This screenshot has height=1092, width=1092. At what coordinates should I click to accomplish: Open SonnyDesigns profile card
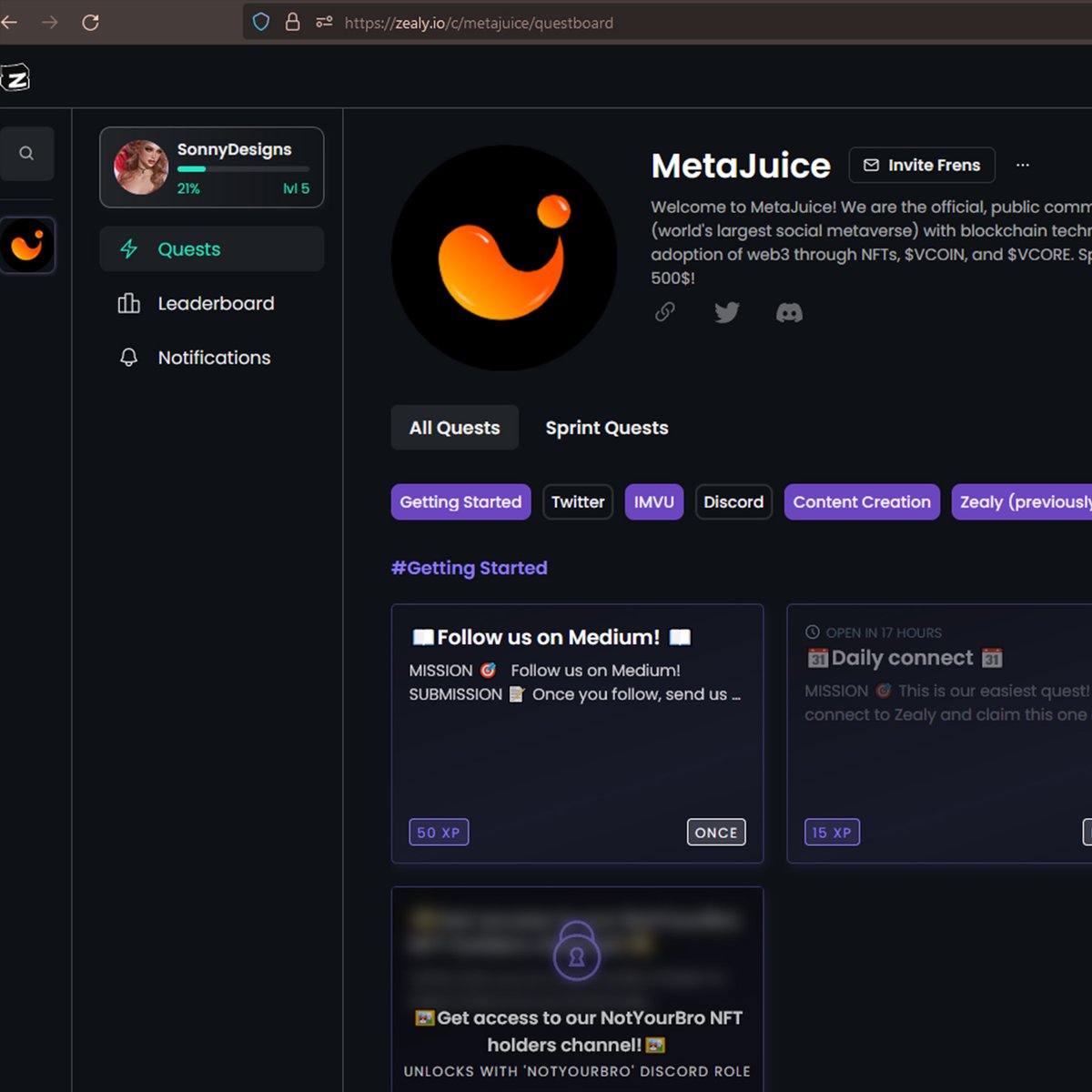tap(212, 167)
